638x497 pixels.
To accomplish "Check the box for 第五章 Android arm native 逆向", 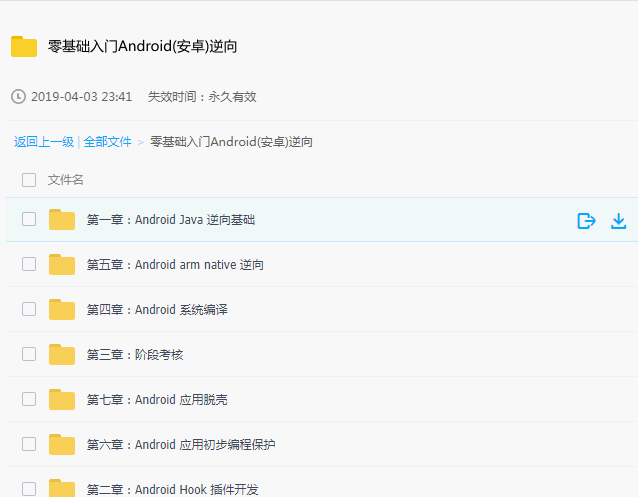I will coord(29,264).
